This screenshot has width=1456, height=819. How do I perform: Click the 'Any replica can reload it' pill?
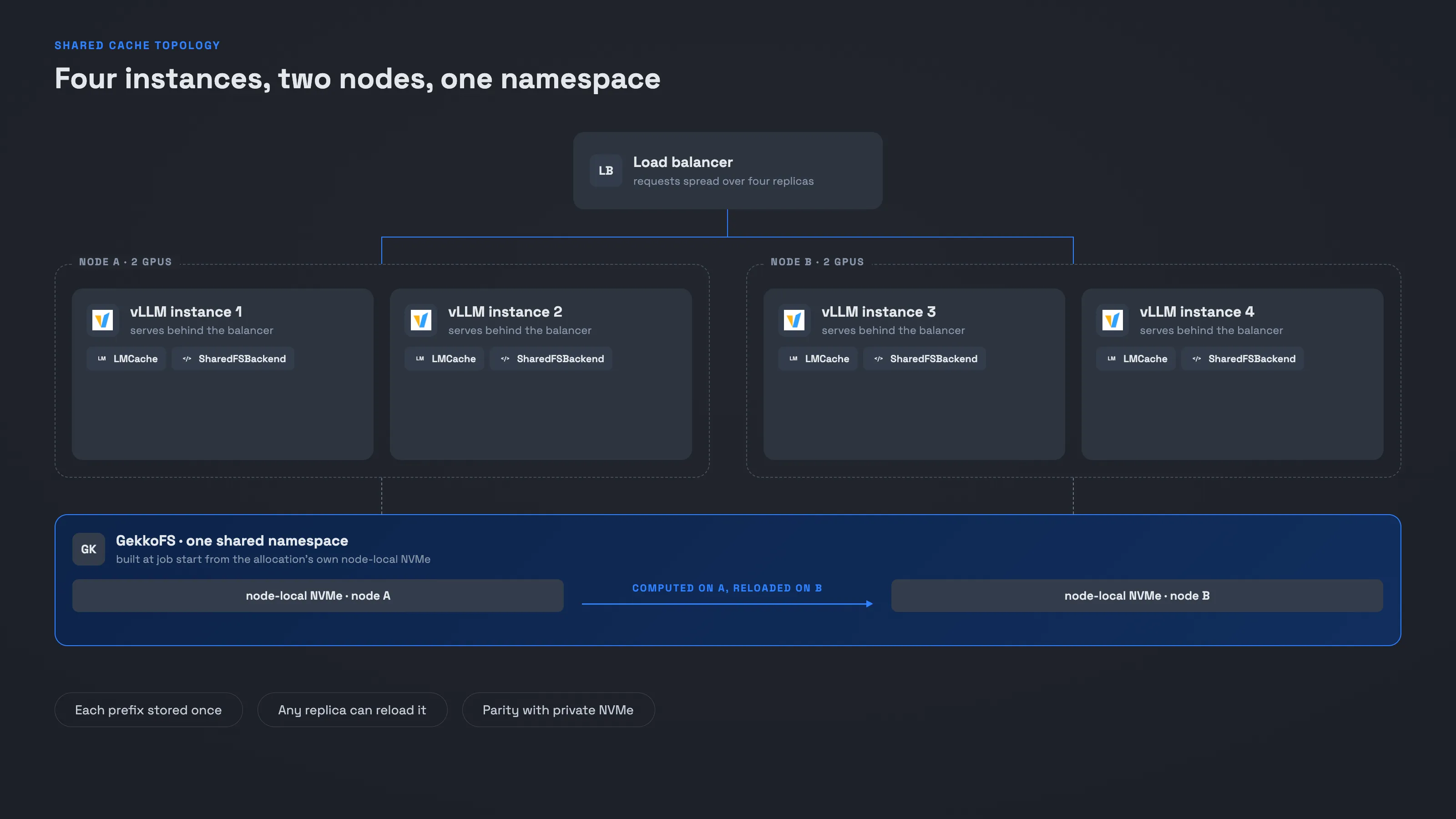point(352,710)
